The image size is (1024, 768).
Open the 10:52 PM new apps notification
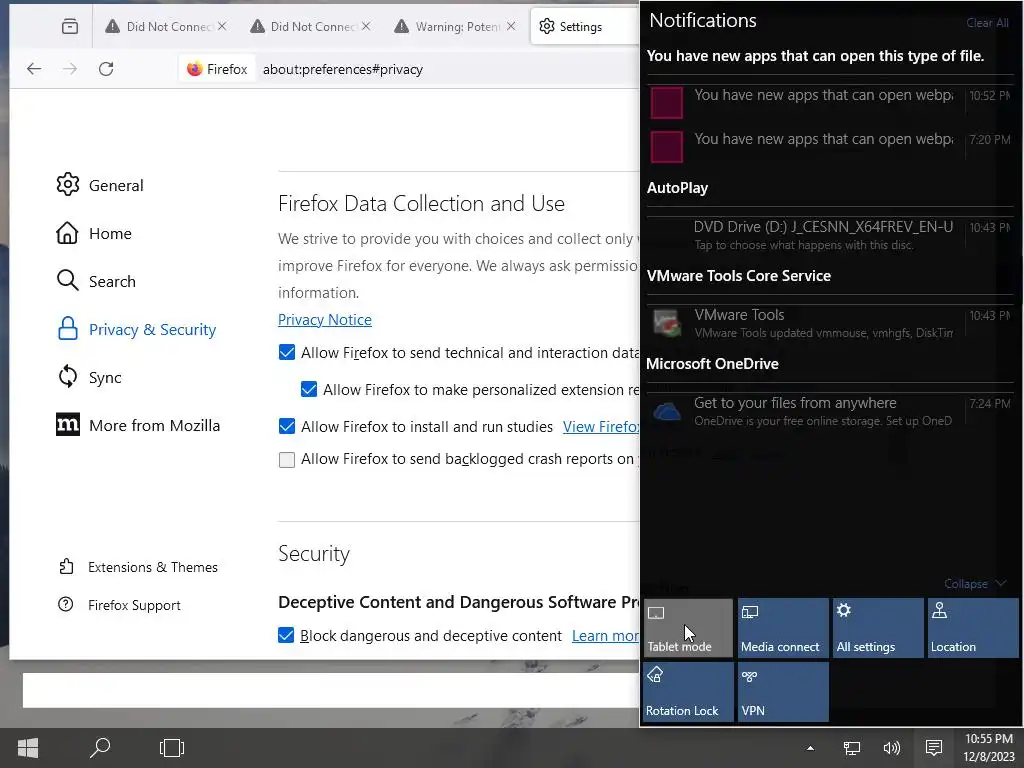(x=830, y=102)
